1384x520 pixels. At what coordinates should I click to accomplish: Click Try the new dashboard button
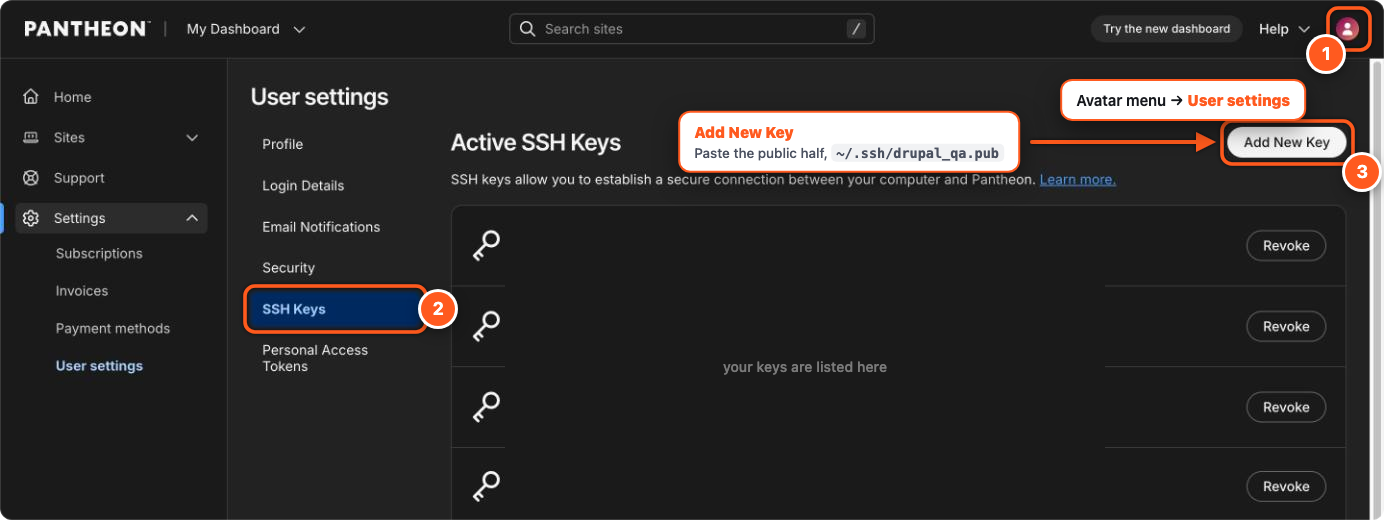tap(1167, 29)
